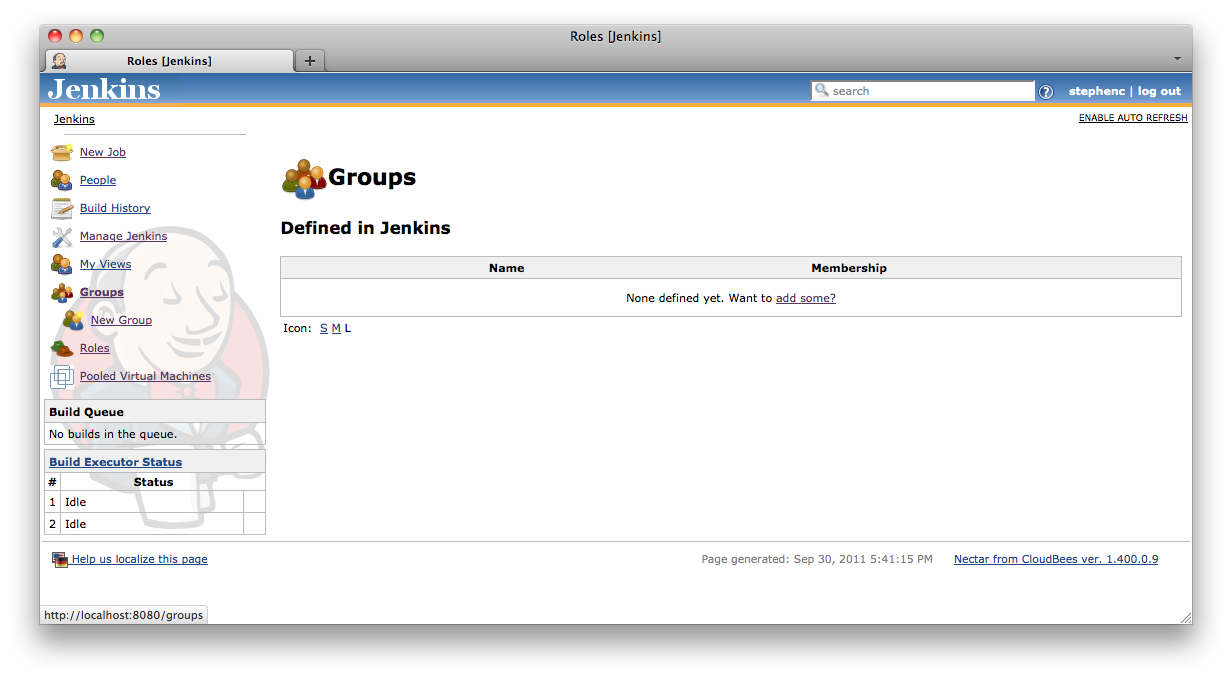Image resolution: width=1232 pixels, height=679 pixels.
Task: Open the My Views link
Action: [x=105, y=264]
